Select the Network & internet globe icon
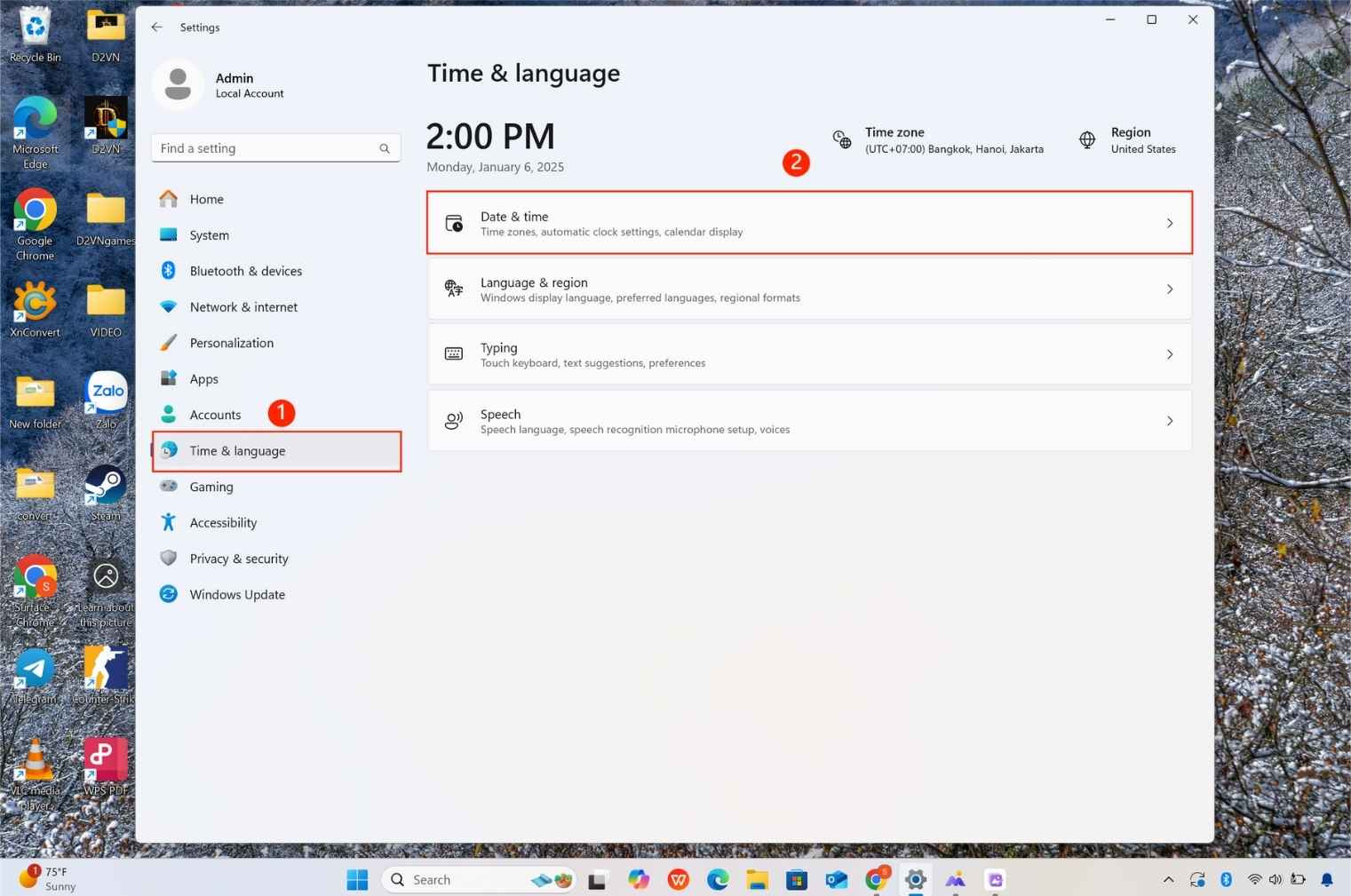This screenshot has width=1351, height=896. [x=169, y=306]
